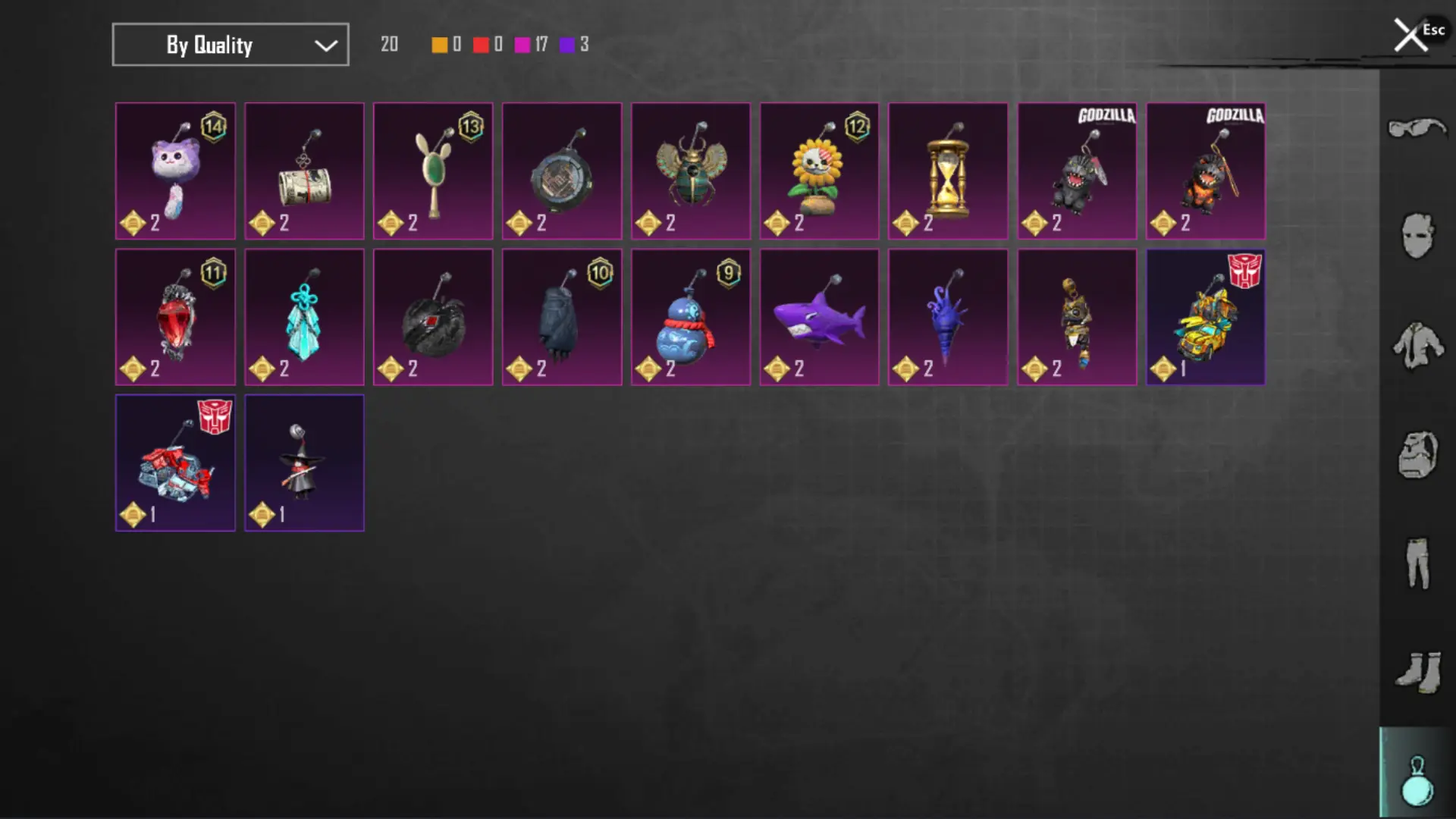Choose the purple shark ornament

click(x=819, y=317)
